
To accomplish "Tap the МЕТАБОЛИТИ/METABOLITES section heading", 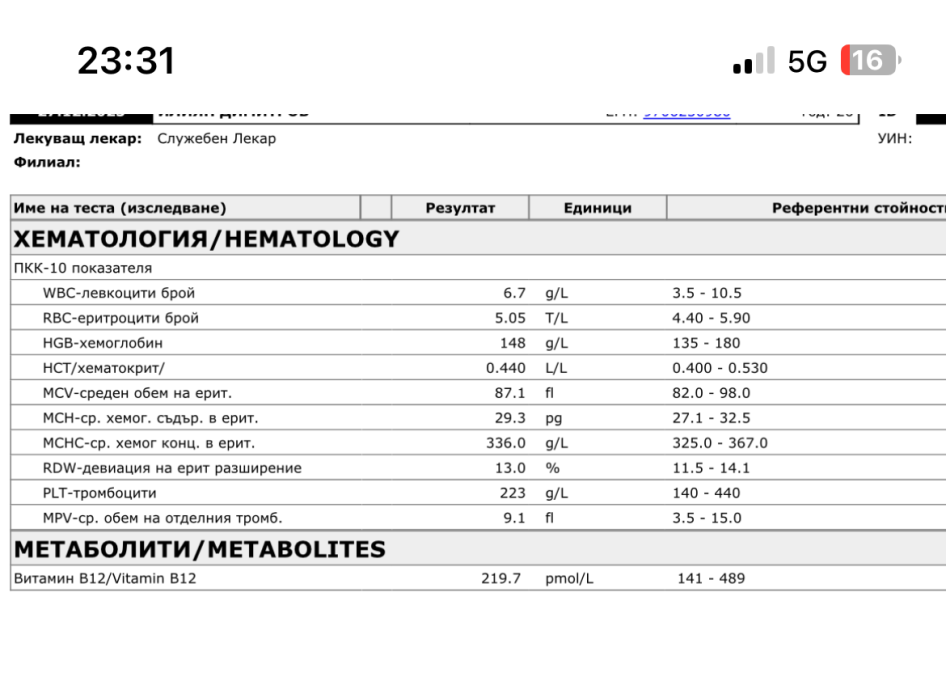I will (x=199, y=550).
